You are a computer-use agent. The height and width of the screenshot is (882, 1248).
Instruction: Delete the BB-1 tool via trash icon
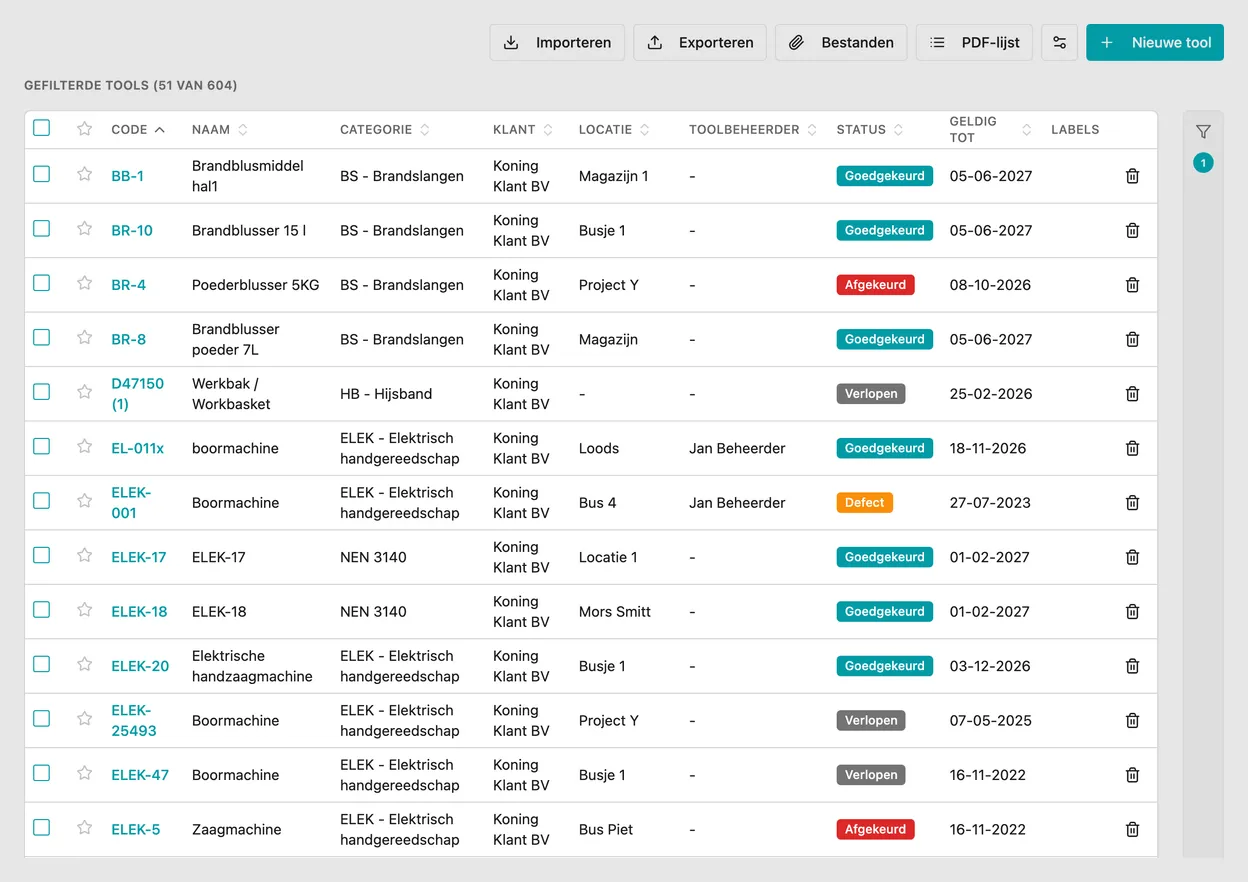click(x=1132, y=176)
